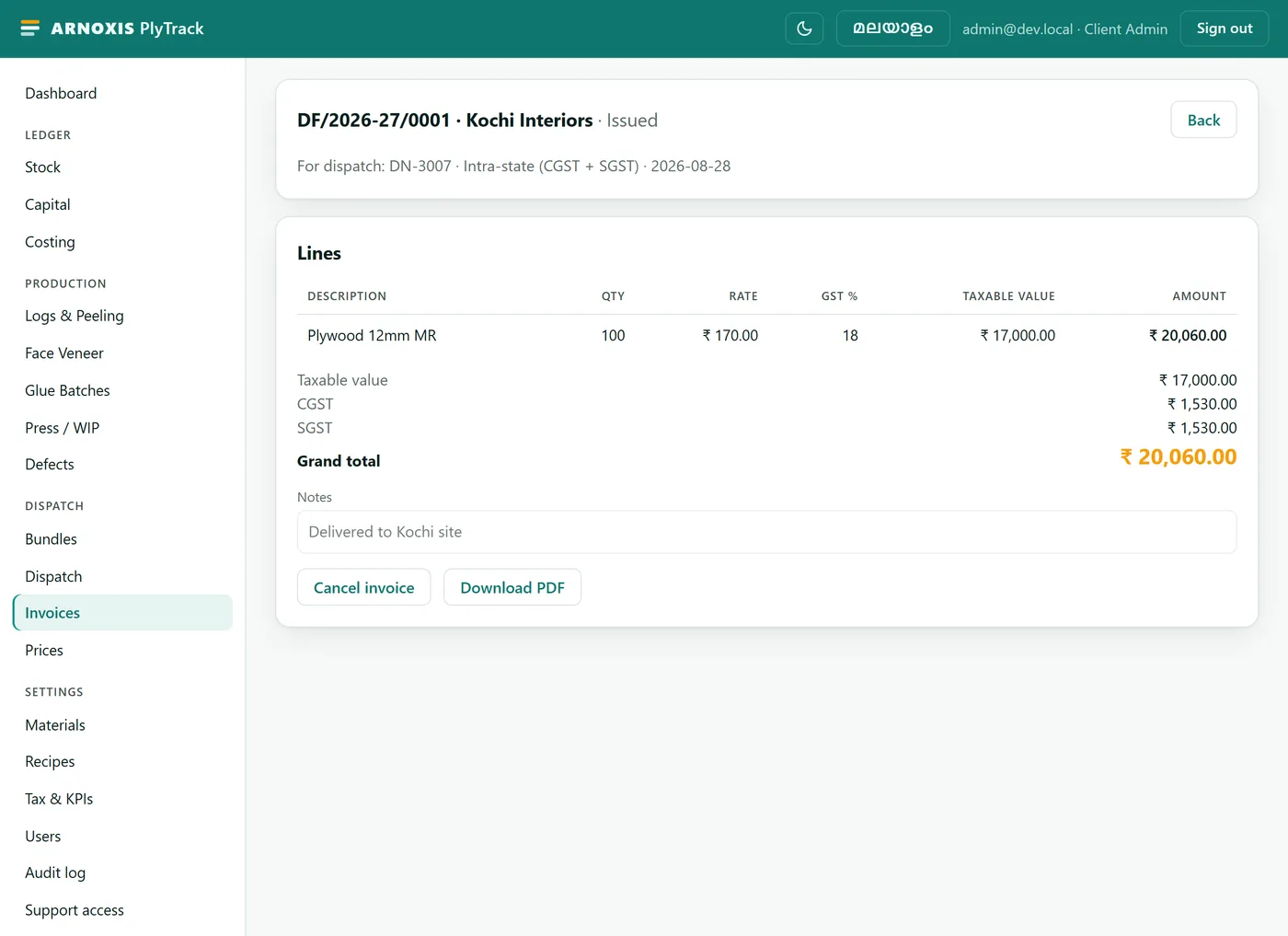Select the Invoices sidebar item
Viewport: 1288px width, 936px height.
(x=122, y=613)
